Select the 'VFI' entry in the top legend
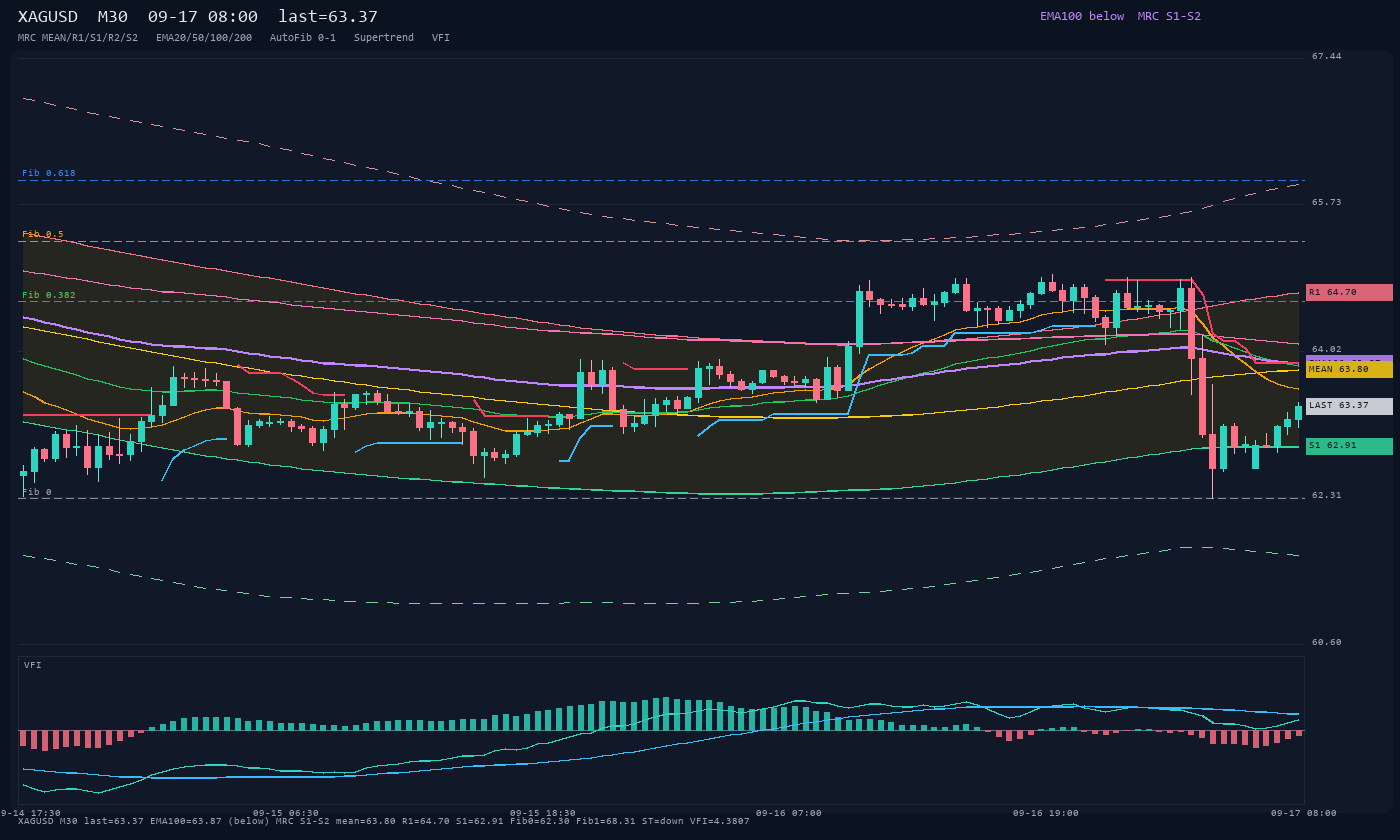1400x840 pixels. (441, 38)
